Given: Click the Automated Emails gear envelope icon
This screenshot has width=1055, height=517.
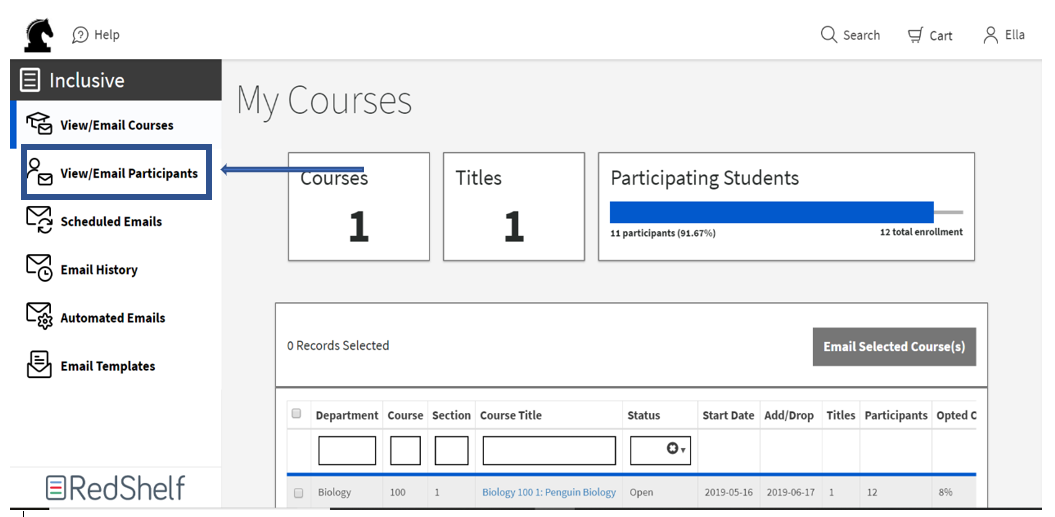Looking at the screenshot, I should tap(39, 316).
